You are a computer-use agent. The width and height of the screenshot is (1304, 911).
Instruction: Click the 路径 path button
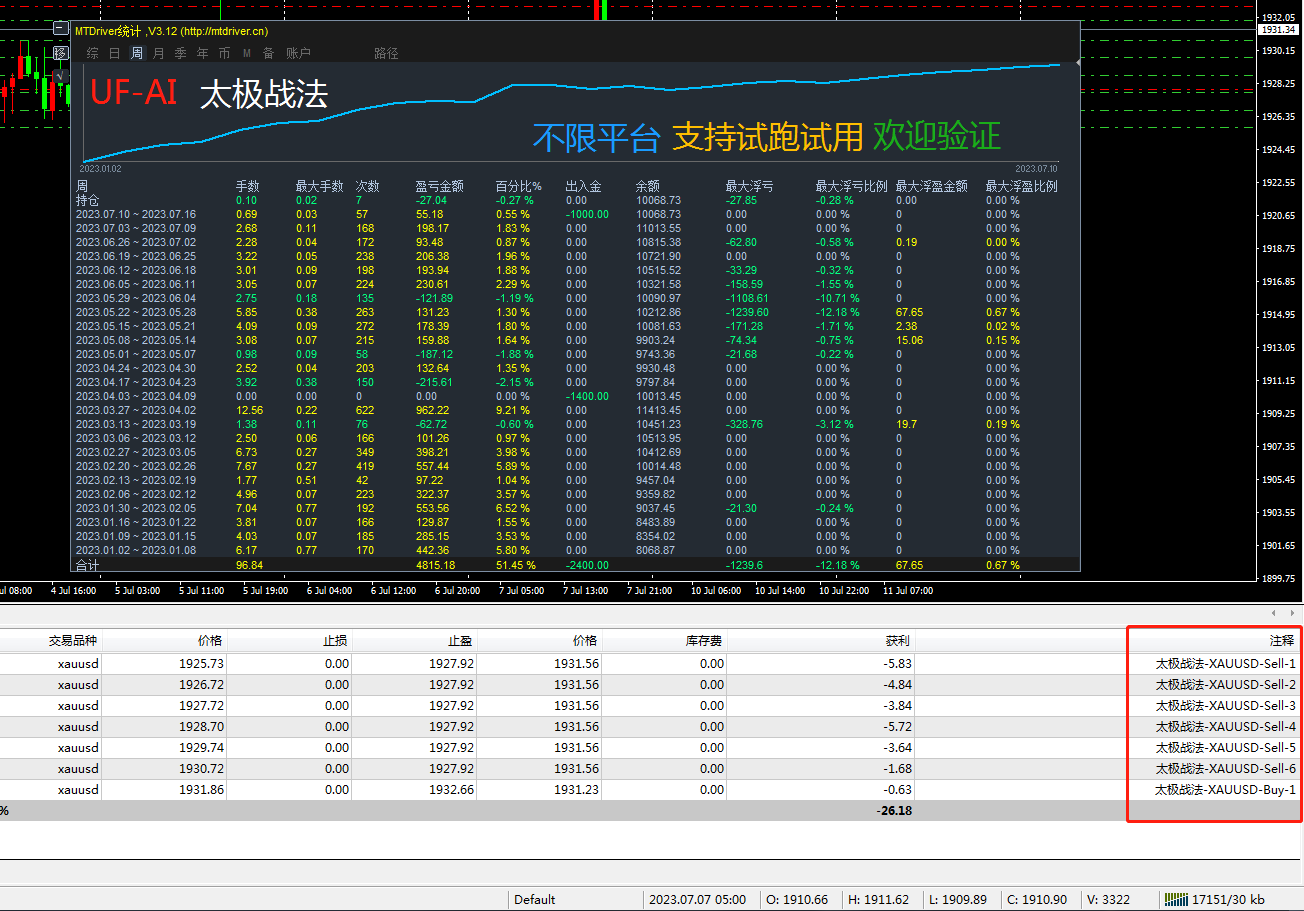(x=386, y=53)
